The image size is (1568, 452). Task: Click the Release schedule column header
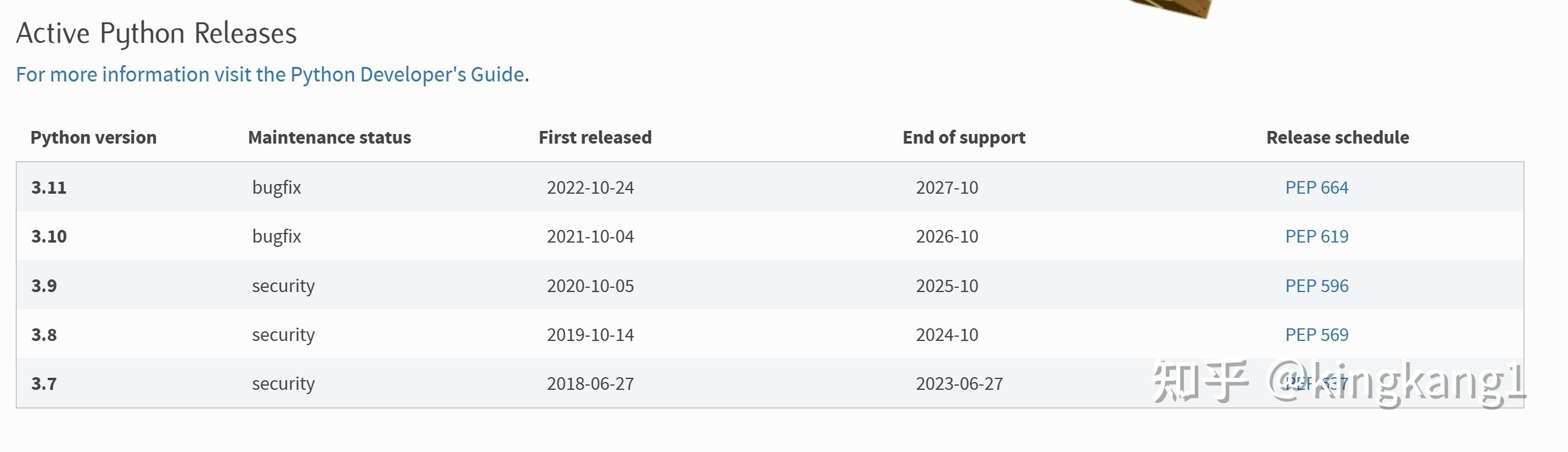[1337, 138]
